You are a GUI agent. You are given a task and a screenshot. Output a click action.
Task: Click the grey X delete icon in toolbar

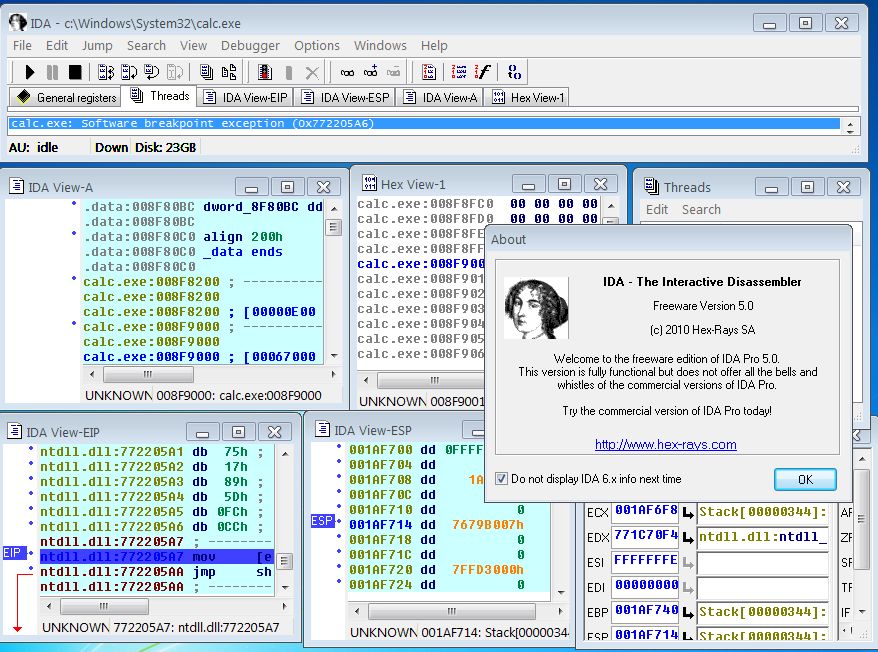[x=312, y=72]
